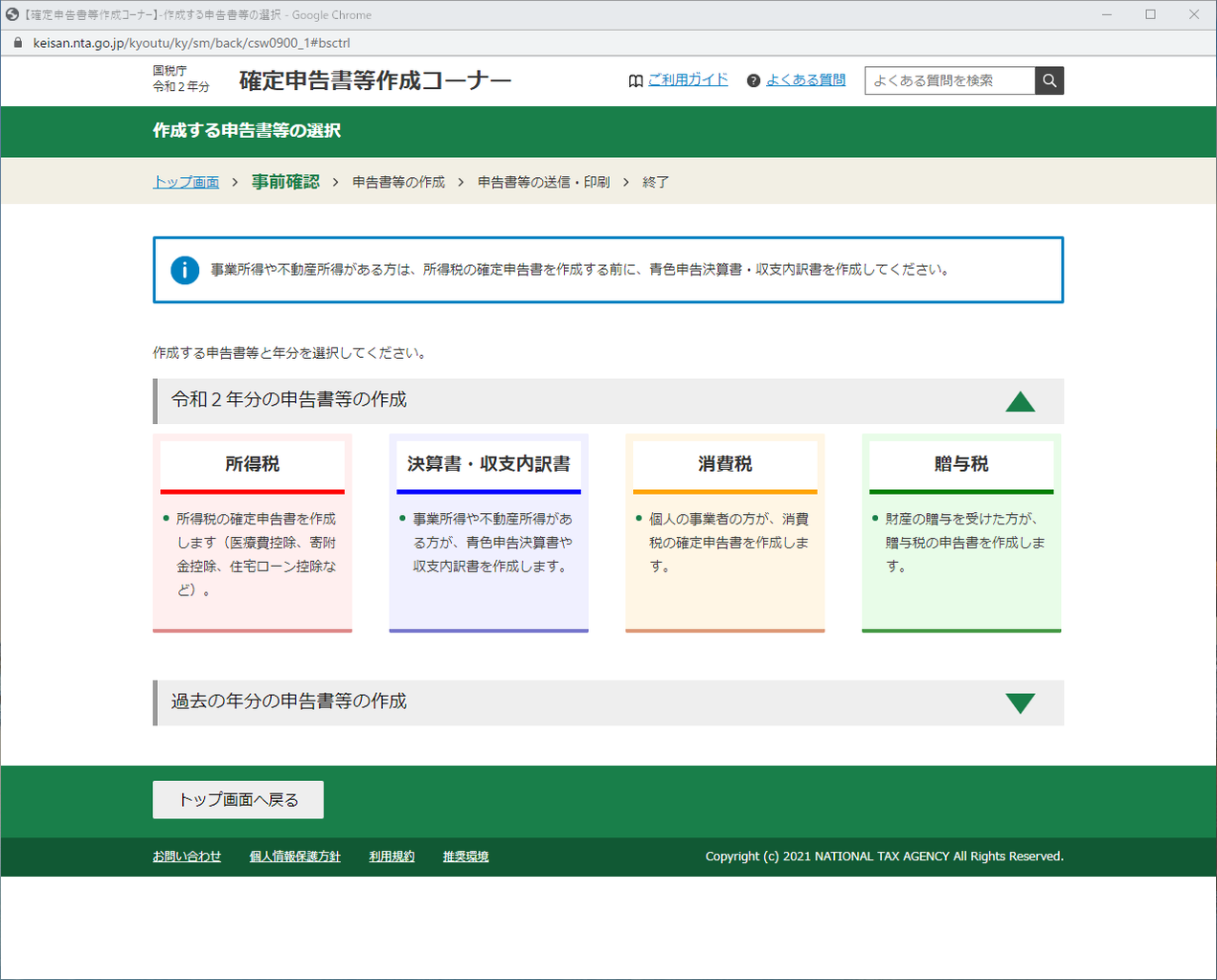The height and width of the screenshot is (980, 1217).
Task: Click the search magnifier button
Action: (1049, 80)
